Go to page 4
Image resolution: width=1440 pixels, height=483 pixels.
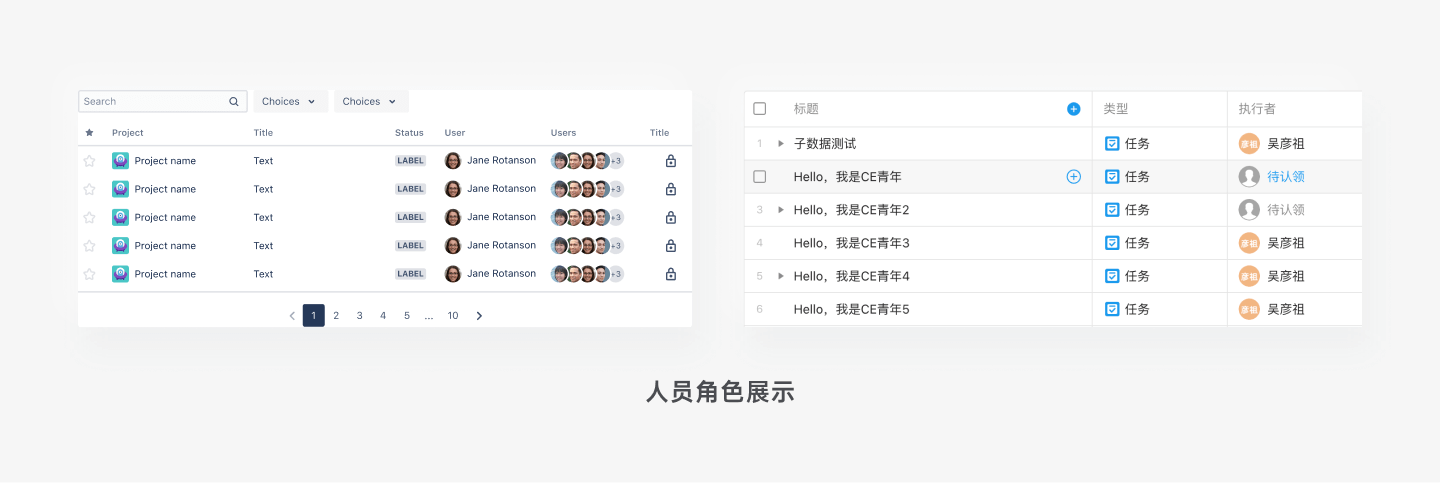tap(383, 316)
